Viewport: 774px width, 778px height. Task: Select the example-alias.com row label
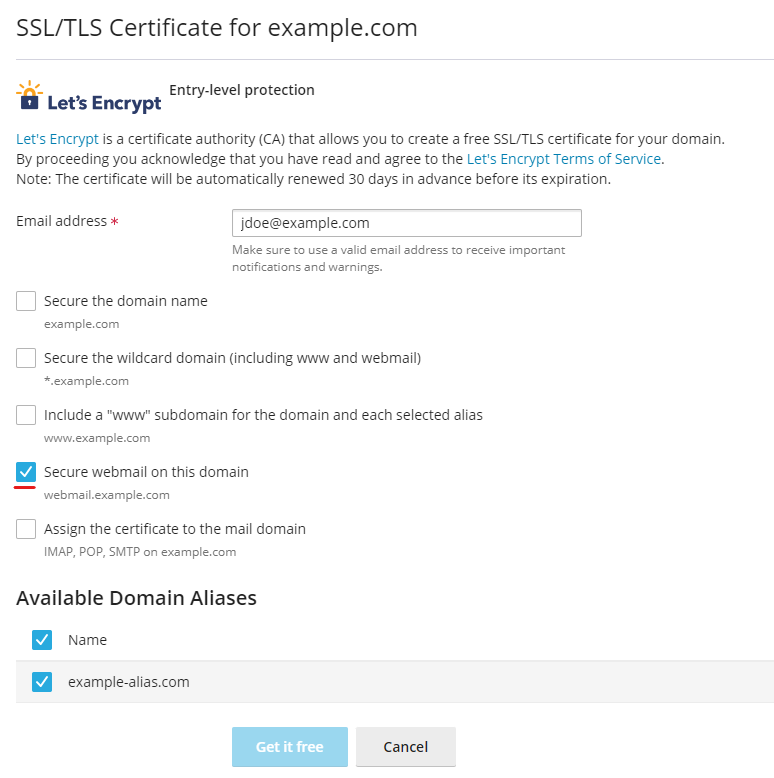point(129,682)
